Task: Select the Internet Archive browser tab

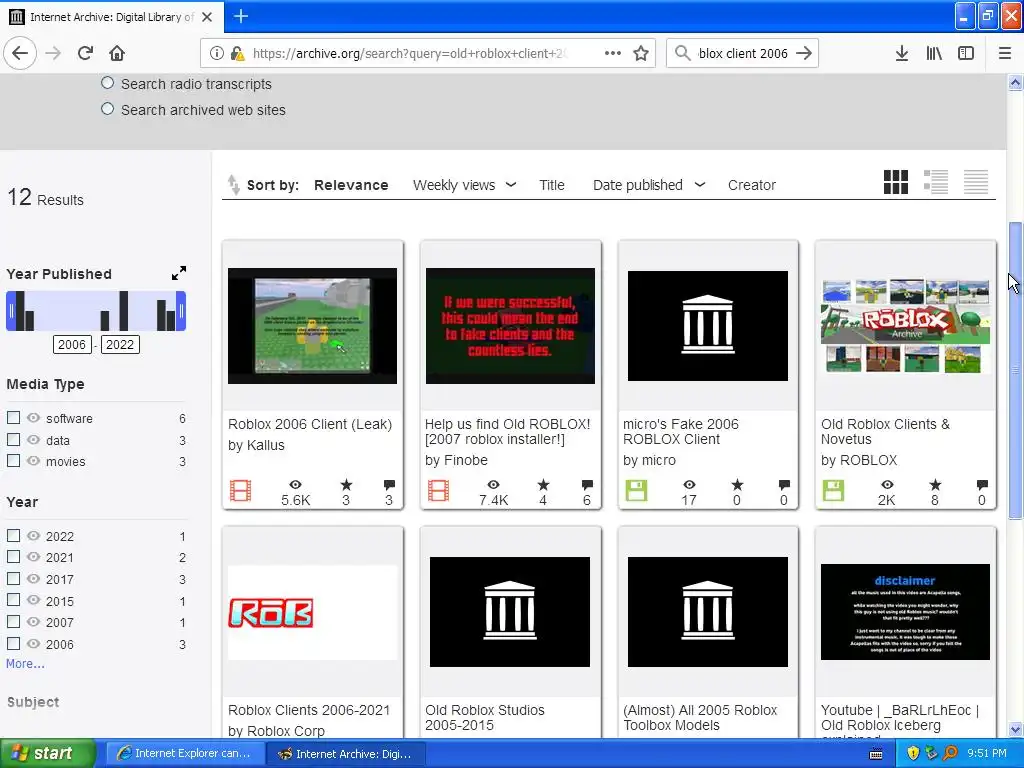Action: coord(112,17)
